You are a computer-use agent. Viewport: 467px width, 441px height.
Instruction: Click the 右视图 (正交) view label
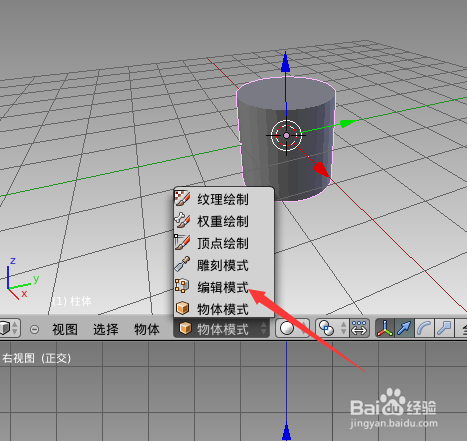point(36,358)
